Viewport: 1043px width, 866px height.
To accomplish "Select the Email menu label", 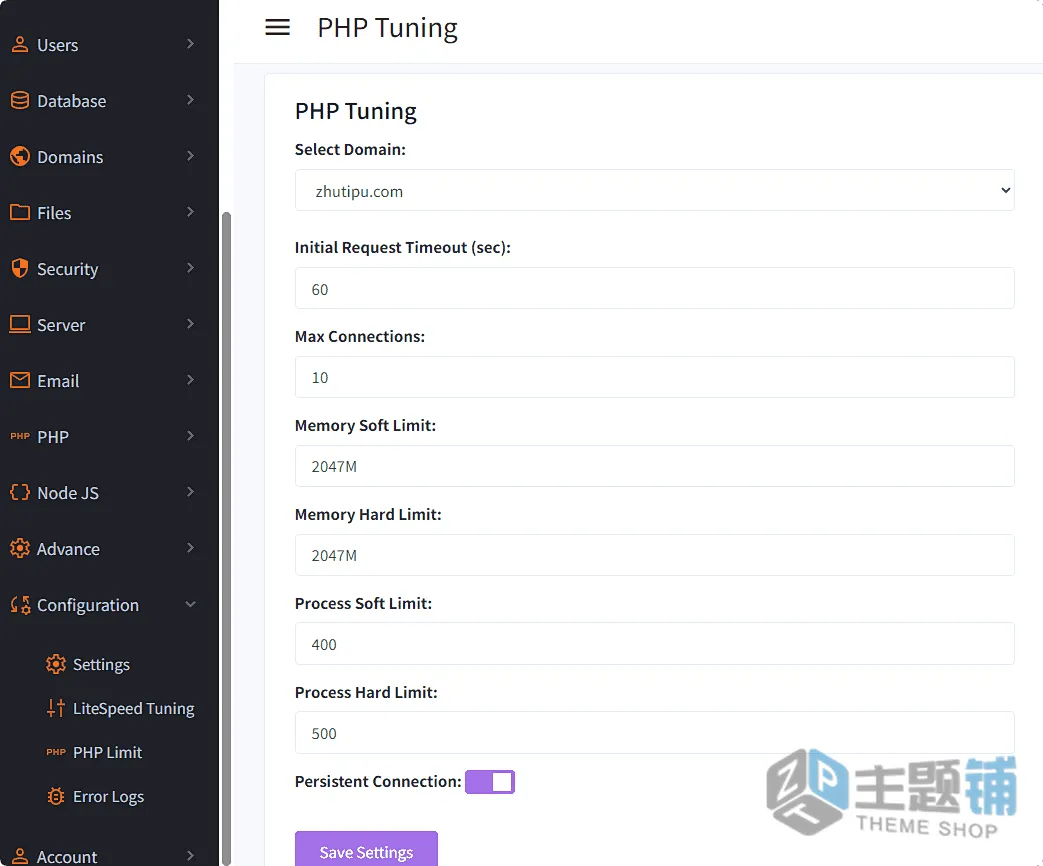I will click(x=58, y=381).
